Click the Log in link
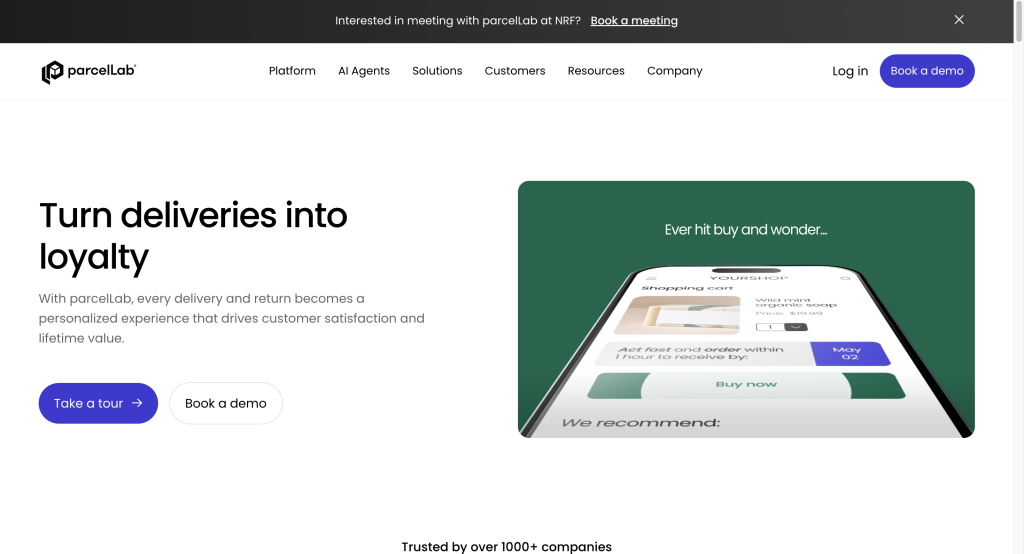Viewport: 1024px width, 554px height. pyautogui.click(x=850, y=71)
